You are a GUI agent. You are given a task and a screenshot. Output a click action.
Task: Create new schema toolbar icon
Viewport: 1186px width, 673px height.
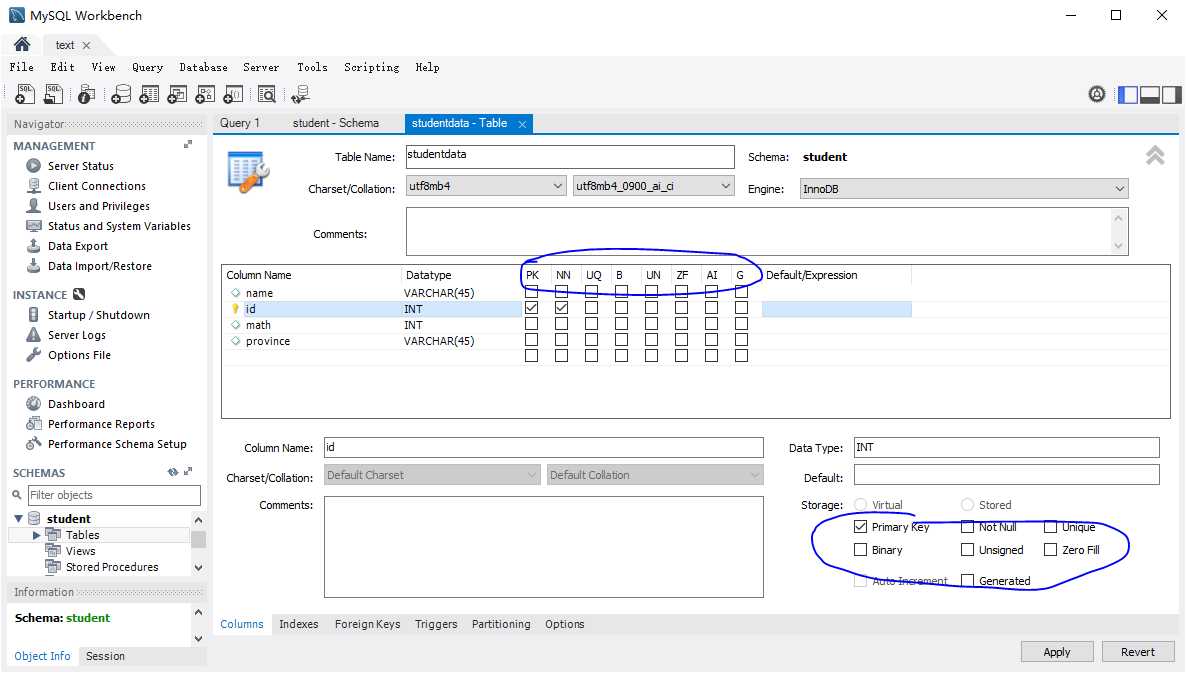[121, 95]
